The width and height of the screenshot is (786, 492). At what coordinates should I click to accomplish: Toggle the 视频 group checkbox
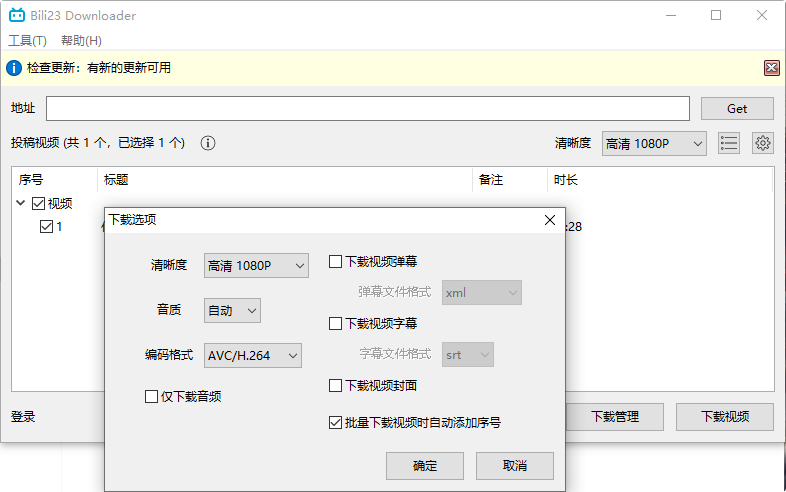pyautogui.click(x=39, y=203)
